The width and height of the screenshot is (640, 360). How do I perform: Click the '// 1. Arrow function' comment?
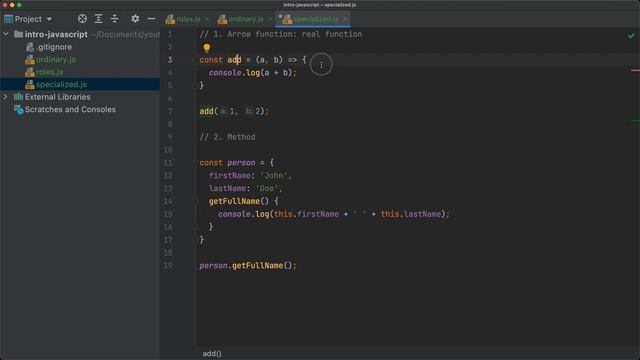(x=280, y=34)
